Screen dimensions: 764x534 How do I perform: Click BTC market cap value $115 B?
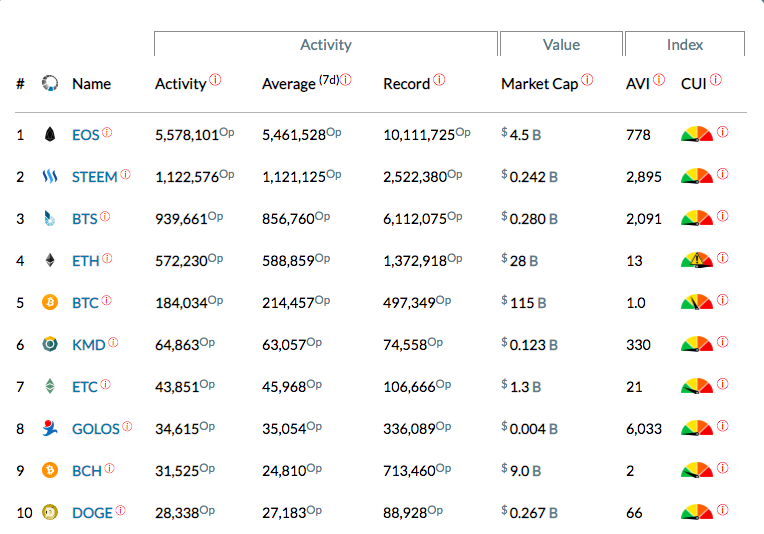[x=524, y=302]
